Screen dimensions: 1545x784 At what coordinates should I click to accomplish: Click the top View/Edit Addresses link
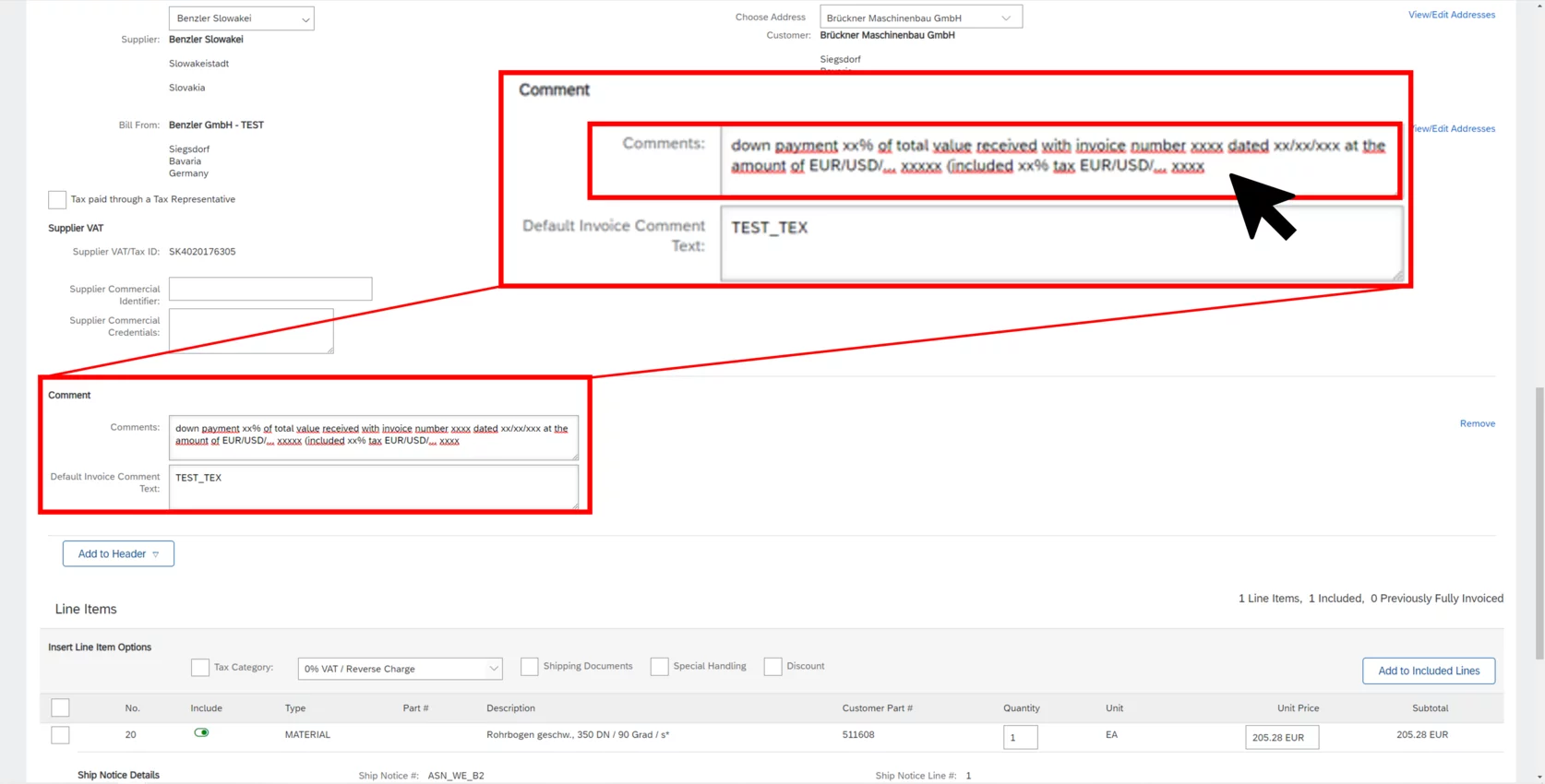(x=1451, y=15)
